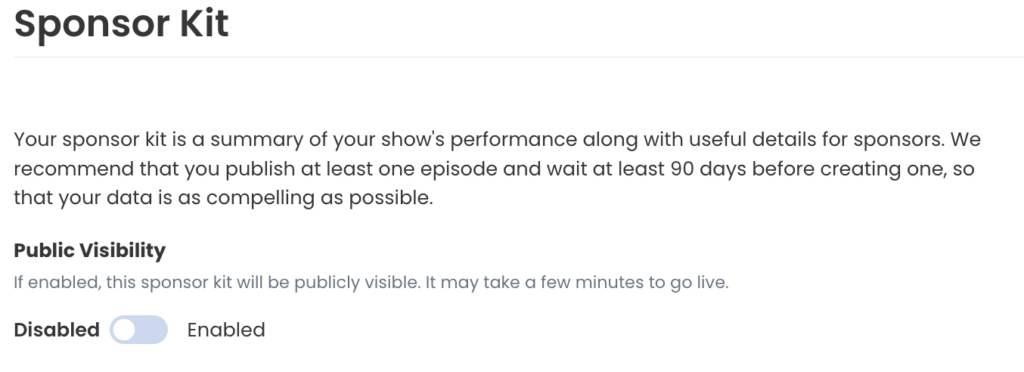Click "compelling as possible" at the paragraph end

coord(320,198)
